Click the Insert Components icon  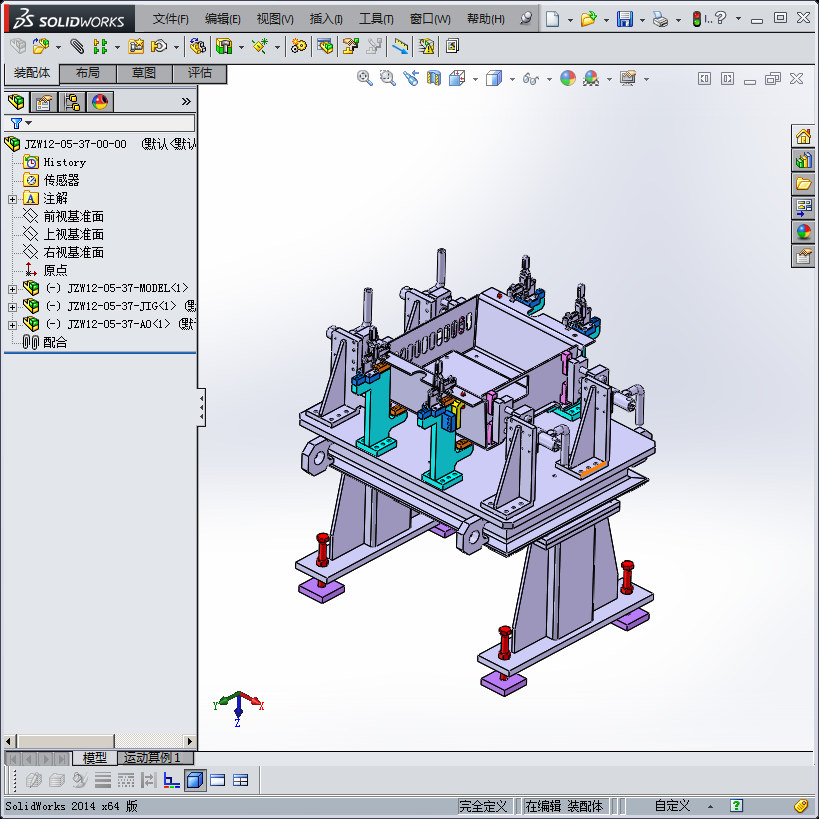[41, 46]
